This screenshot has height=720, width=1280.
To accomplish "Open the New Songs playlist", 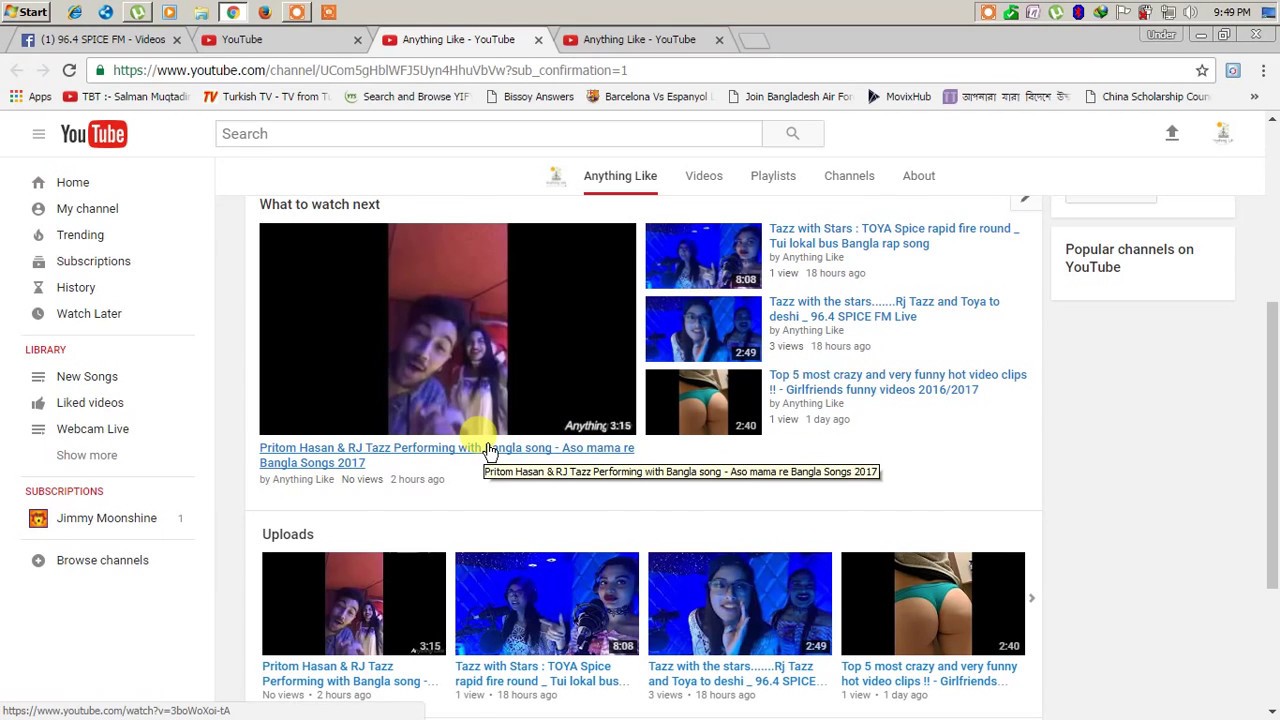I will 87,377.
